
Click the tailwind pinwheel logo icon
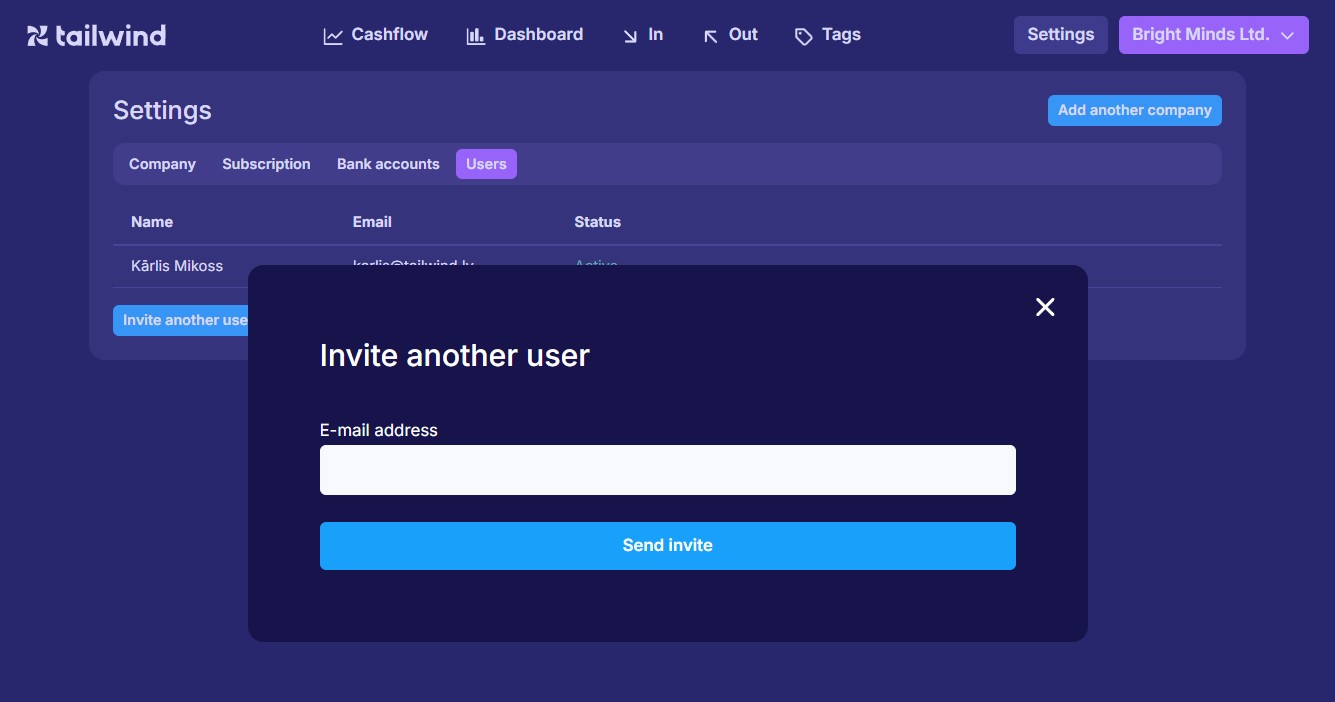pyautogui.click(x=37, y=36)
